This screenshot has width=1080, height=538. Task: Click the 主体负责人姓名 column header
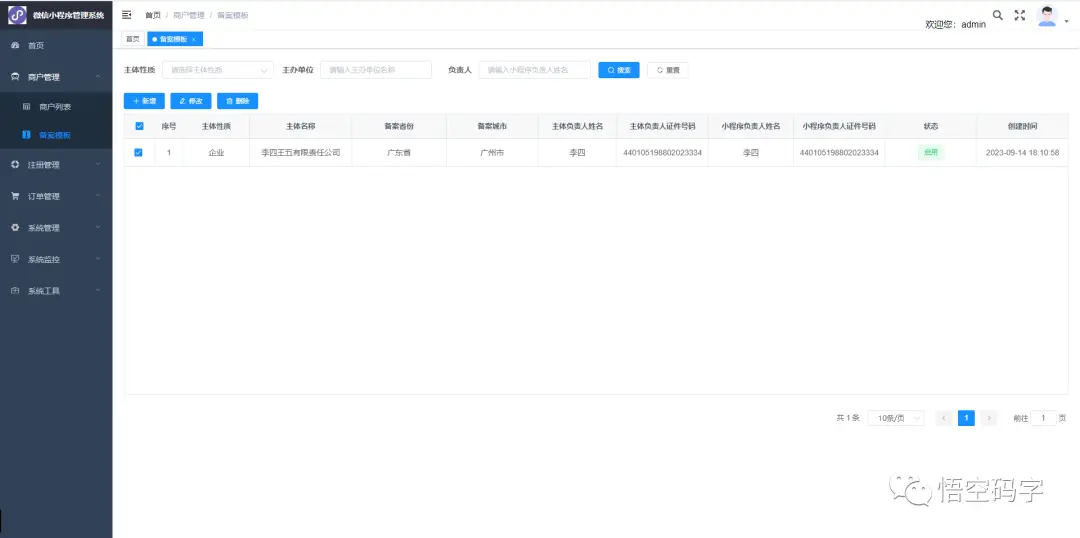(577, 127)
